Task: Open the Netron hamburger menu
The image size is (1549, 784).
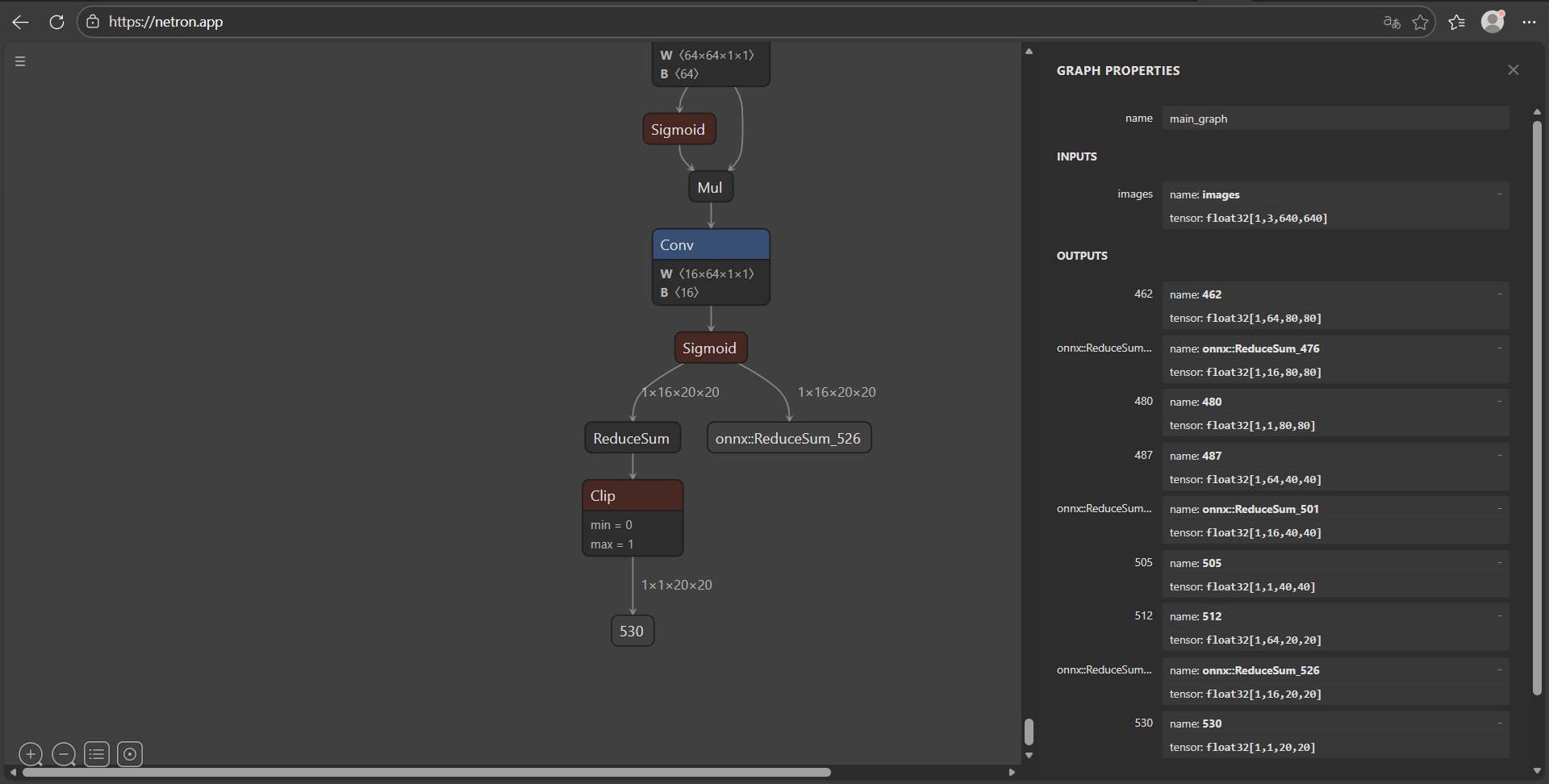Action: (20, 61)
